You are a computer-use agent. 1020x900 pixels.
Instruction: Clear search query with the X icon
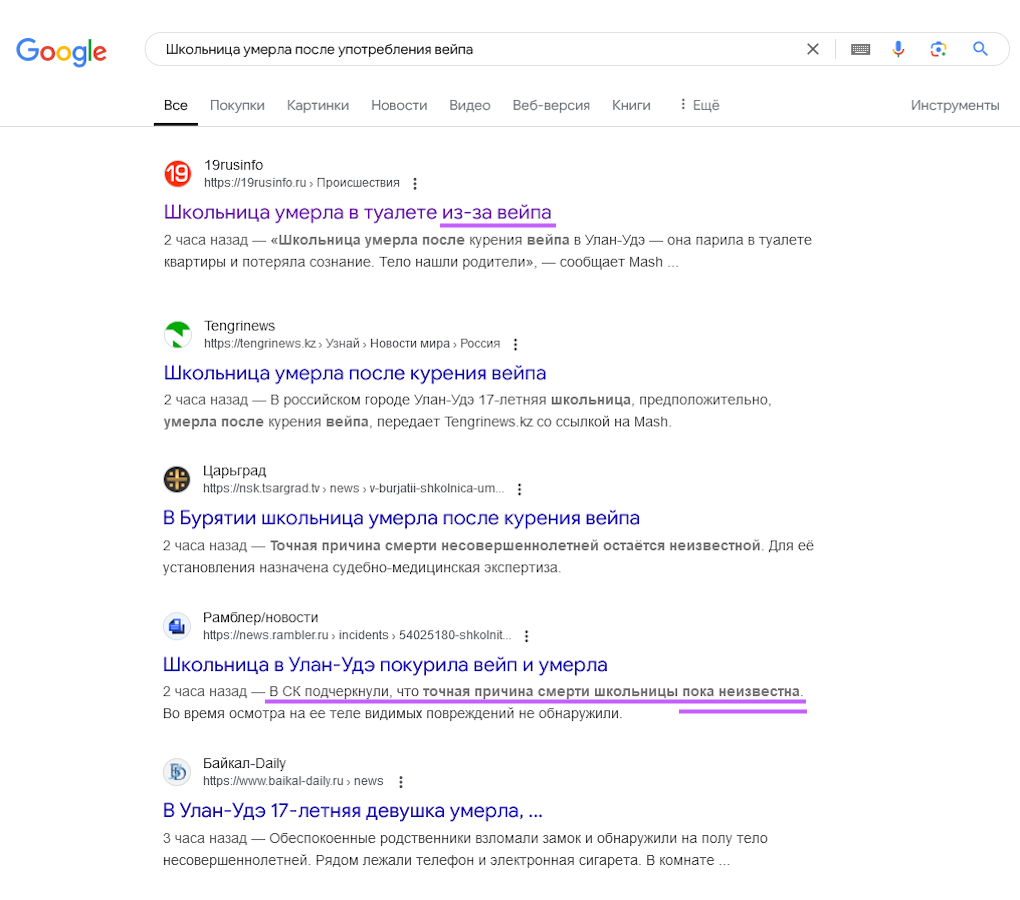click(x=812, y=49)
